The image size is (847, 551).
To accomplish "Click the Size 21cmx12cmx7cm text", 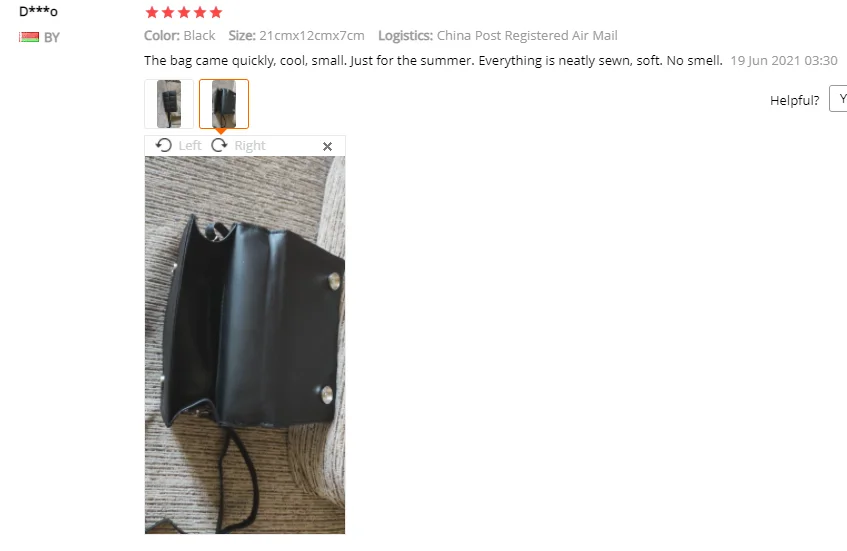I will click(x=296, y=36).
